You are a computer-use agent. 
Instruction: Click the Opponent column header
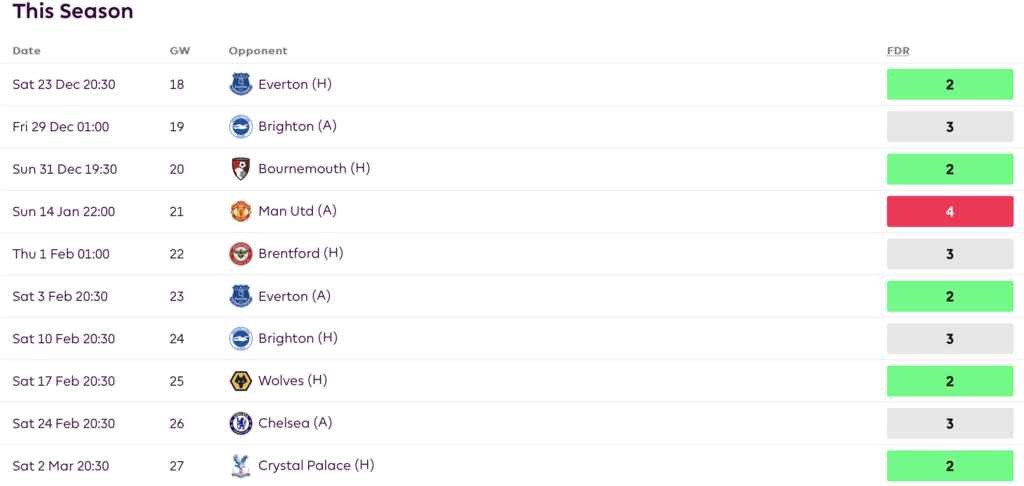tap(257, 51)
